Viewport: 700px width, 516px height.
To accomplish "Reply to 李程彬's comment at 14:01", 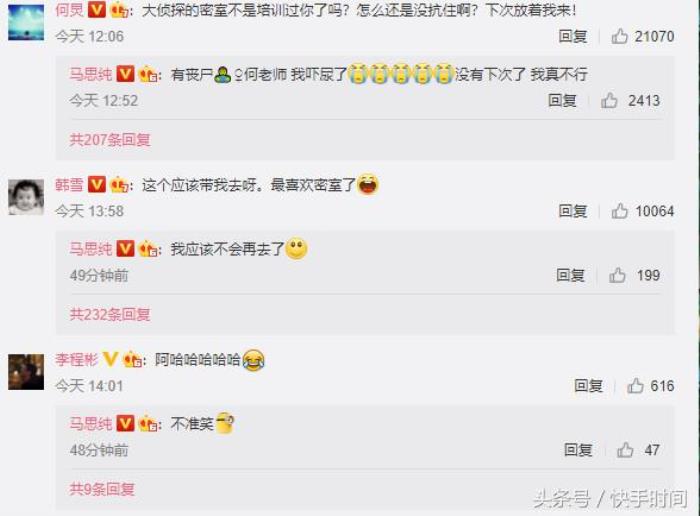I will click(588, 385).
